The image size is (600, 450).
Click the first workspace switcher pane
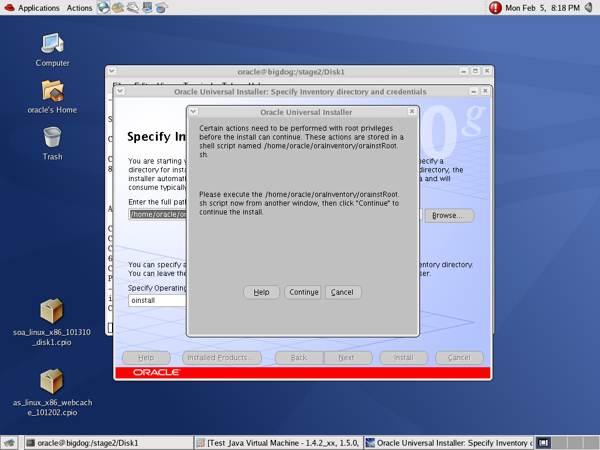pyautogui.click(x=543, y=443)
